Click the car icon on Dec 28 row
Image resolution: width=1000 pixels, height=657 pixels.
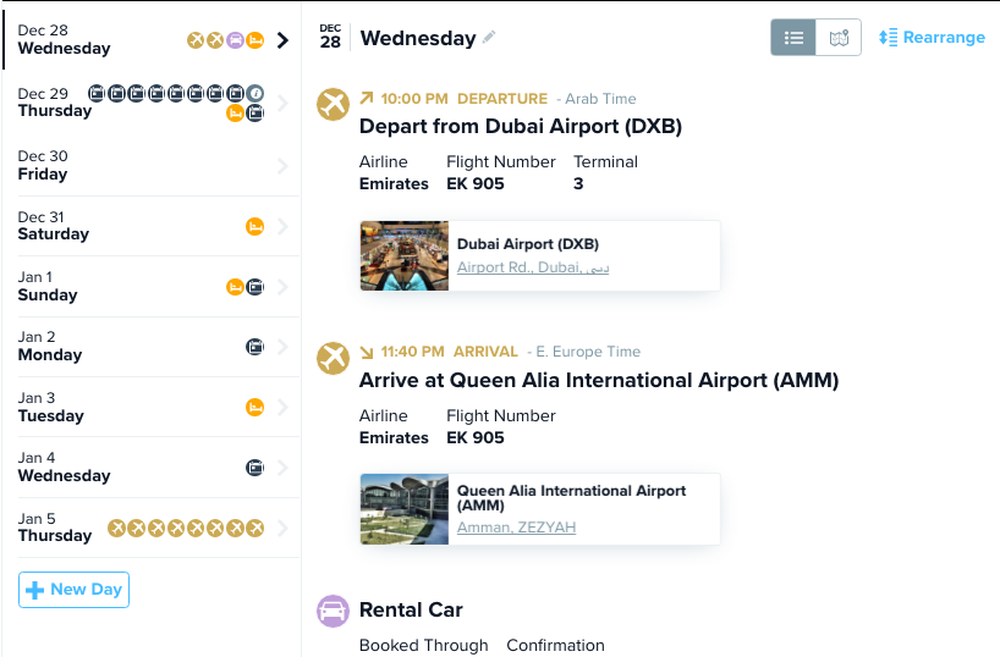tap(235, 40)
